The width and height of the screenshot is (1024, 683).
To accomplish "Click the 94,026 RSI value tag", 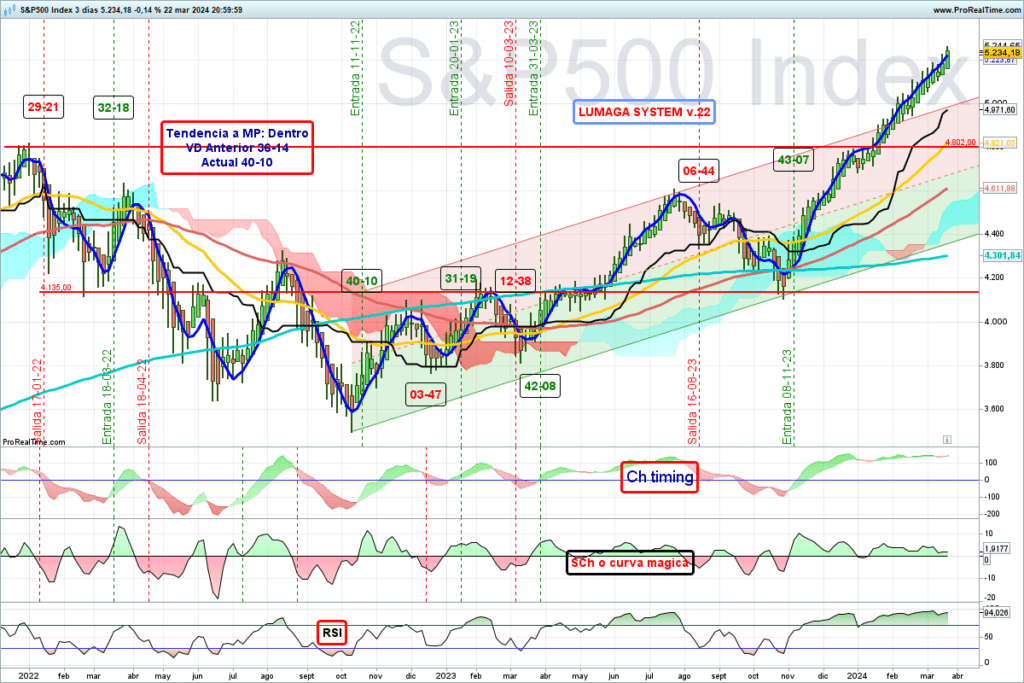I will 996,612.
